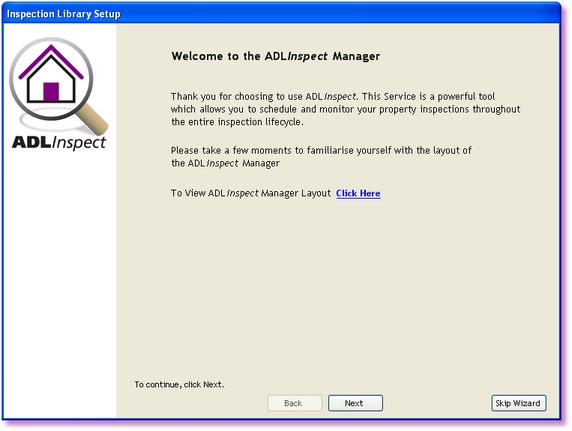Click the Next button to continue
Image resolution: width=572 pixels, height=431 pixels.
tap(355, 403)
